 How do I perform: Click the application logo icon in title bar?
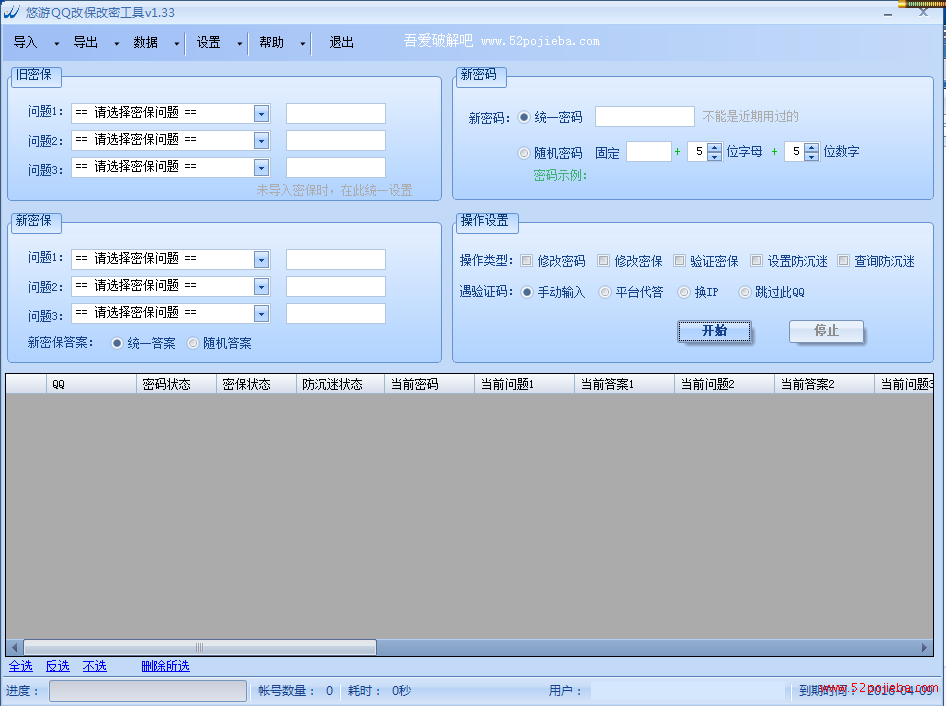click(12, 12)
